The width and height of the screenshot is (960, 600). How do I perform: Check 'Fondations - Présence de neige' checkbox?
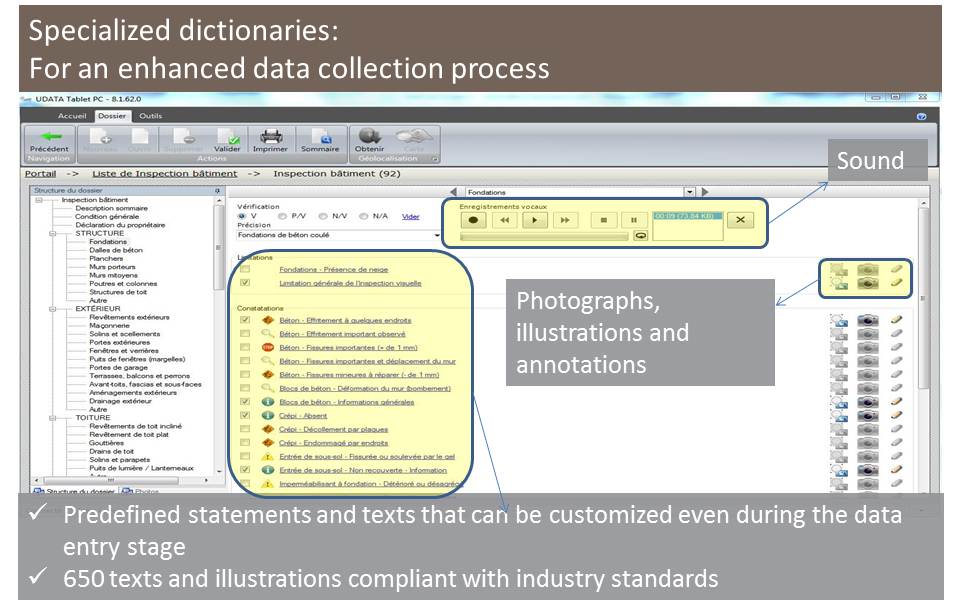tap(245, 270)
